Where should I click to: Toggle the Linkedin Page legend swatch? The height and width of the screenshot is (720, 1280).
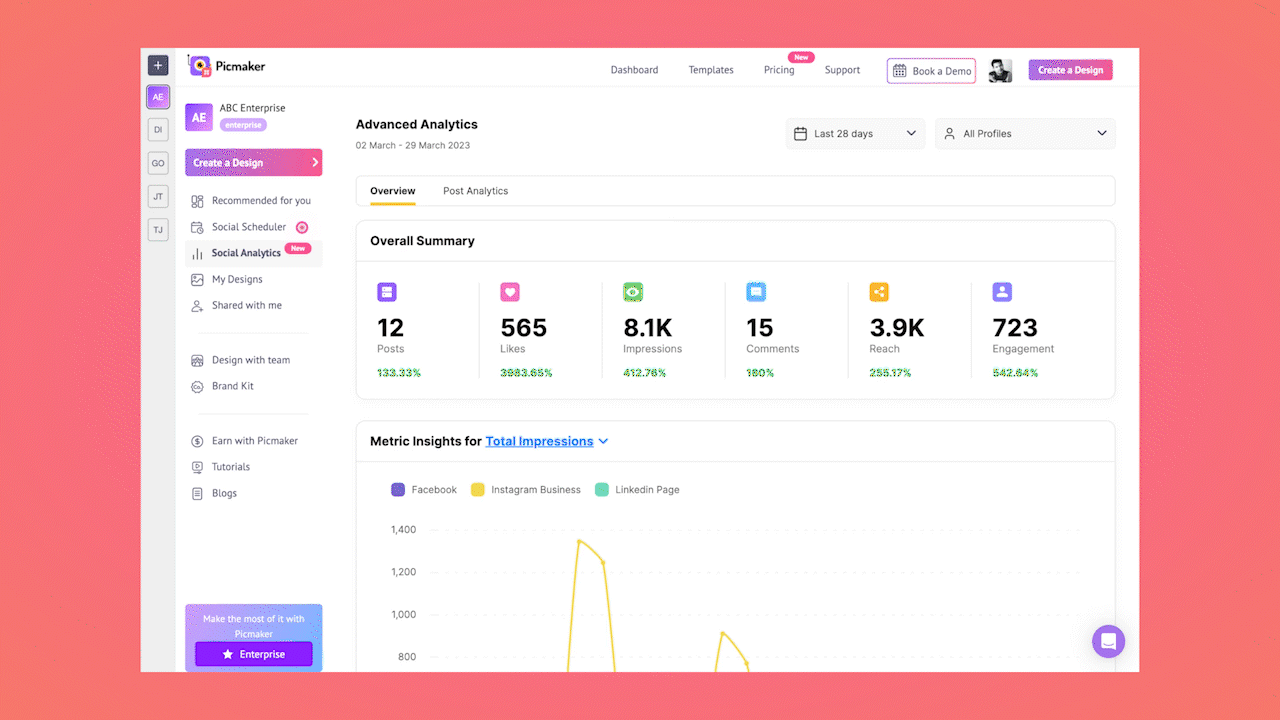(602, 490)
